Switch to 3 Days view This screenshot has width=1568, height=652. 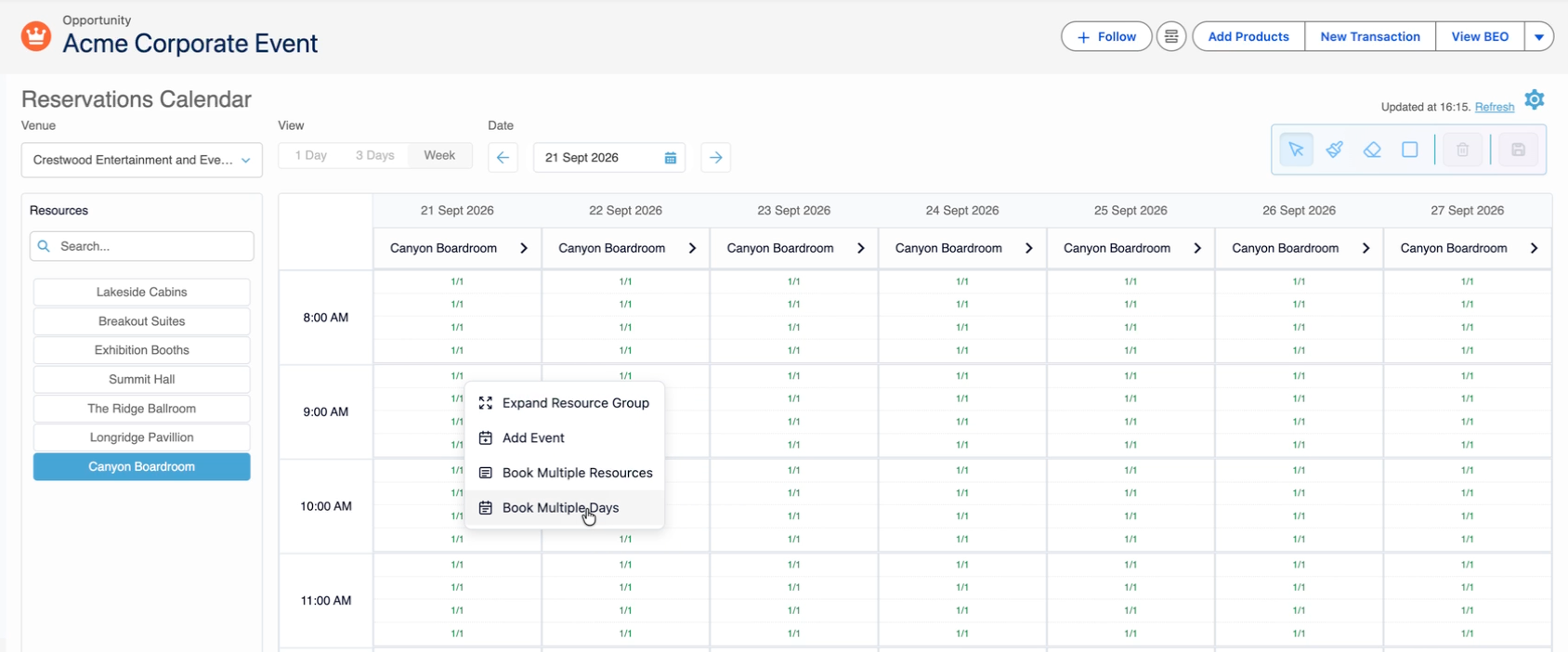[x=375, y=155]
